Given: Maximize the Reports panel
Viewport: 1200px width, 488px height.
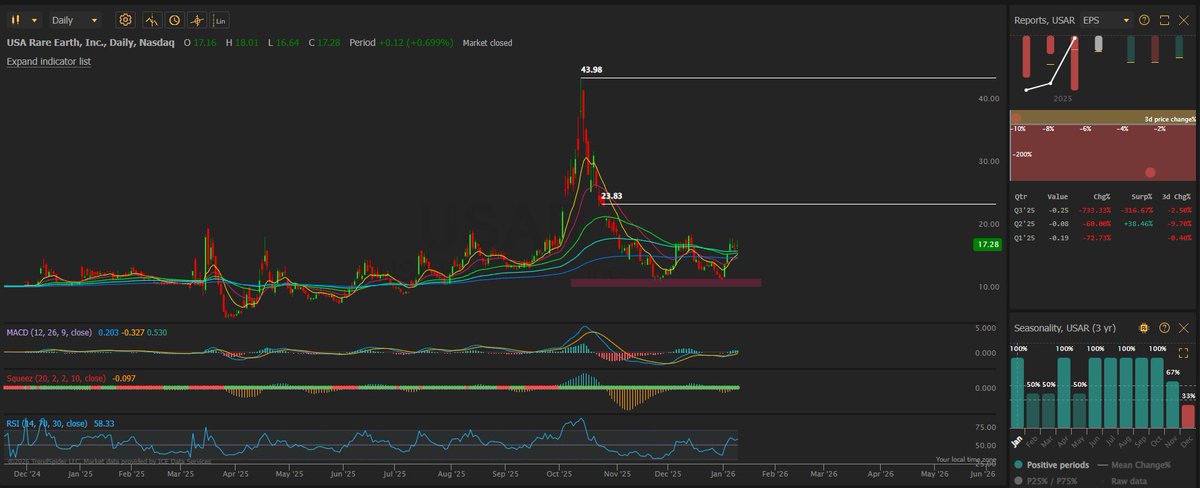Looking at the screenshot, I should (x=1165, y=19).
